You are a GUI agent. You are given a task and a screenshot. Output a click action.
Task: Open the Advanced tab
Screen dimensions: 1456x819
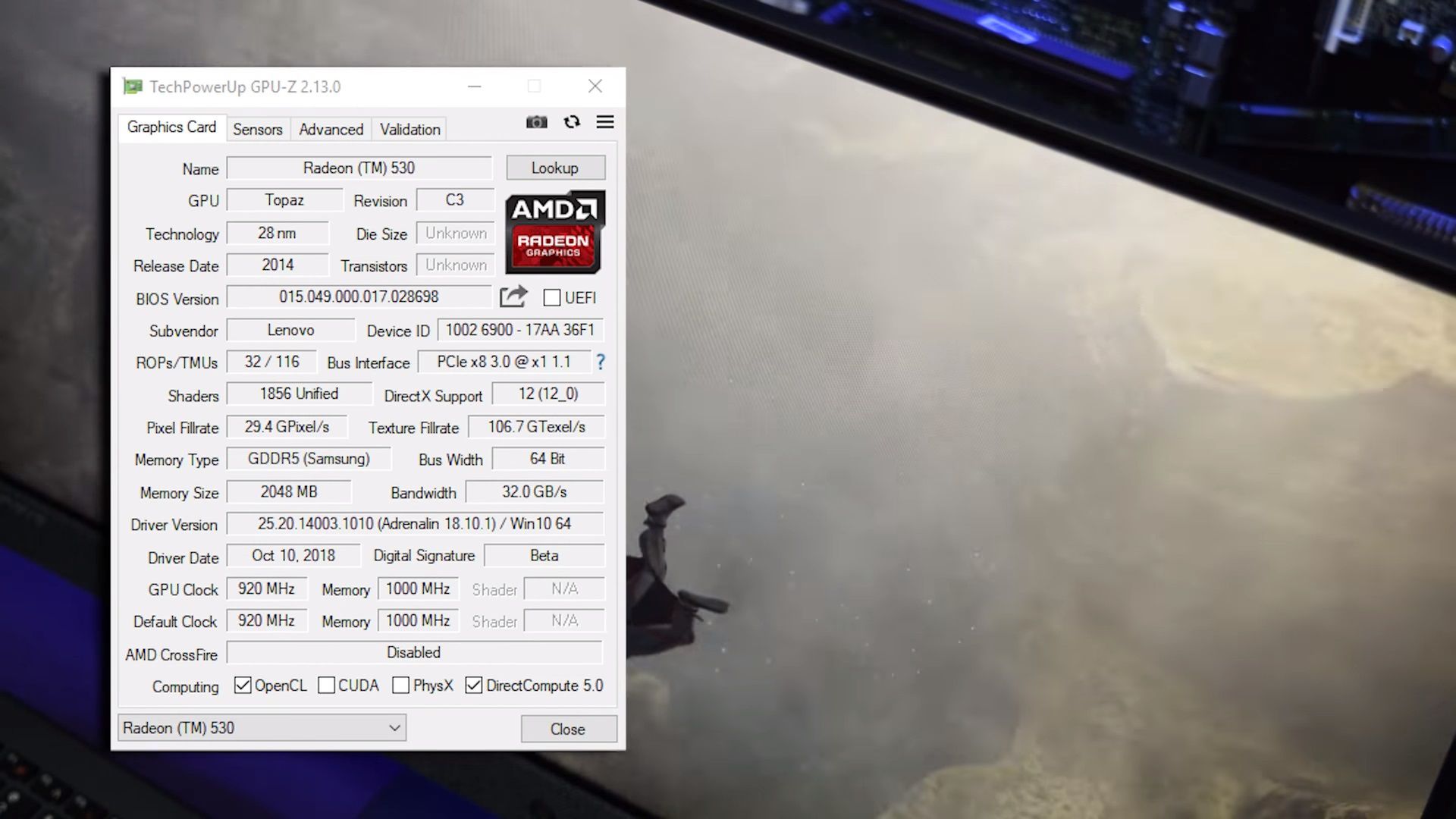(331, 129)
